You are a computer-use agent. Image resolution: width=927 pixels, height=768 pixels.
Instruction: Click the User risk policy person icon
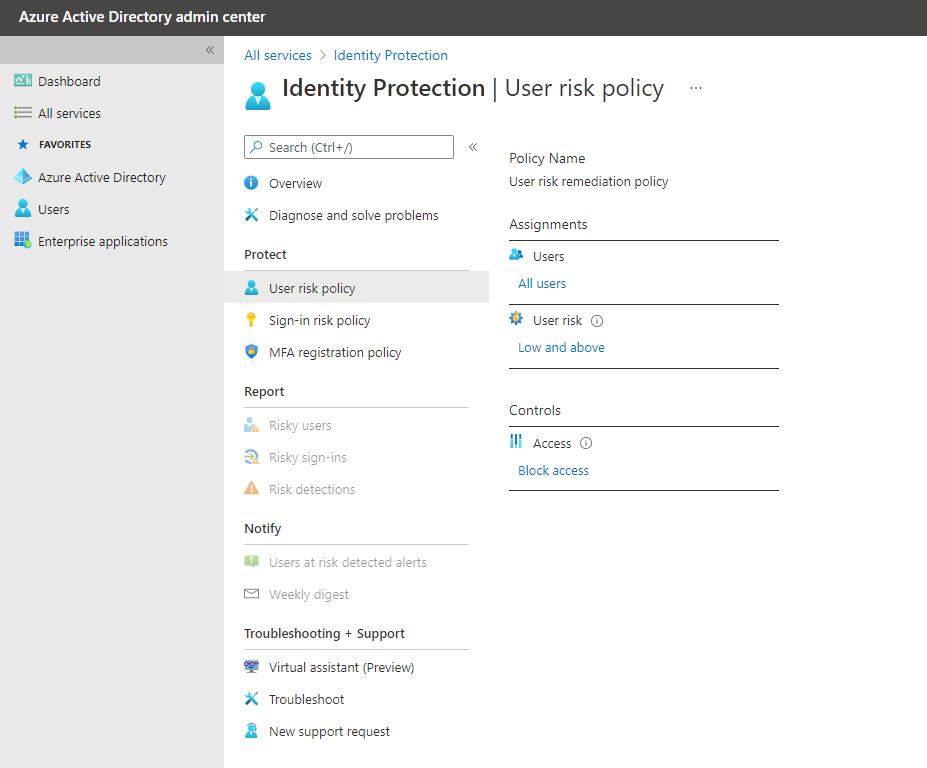pyautogui.click(x=251, y=288)
